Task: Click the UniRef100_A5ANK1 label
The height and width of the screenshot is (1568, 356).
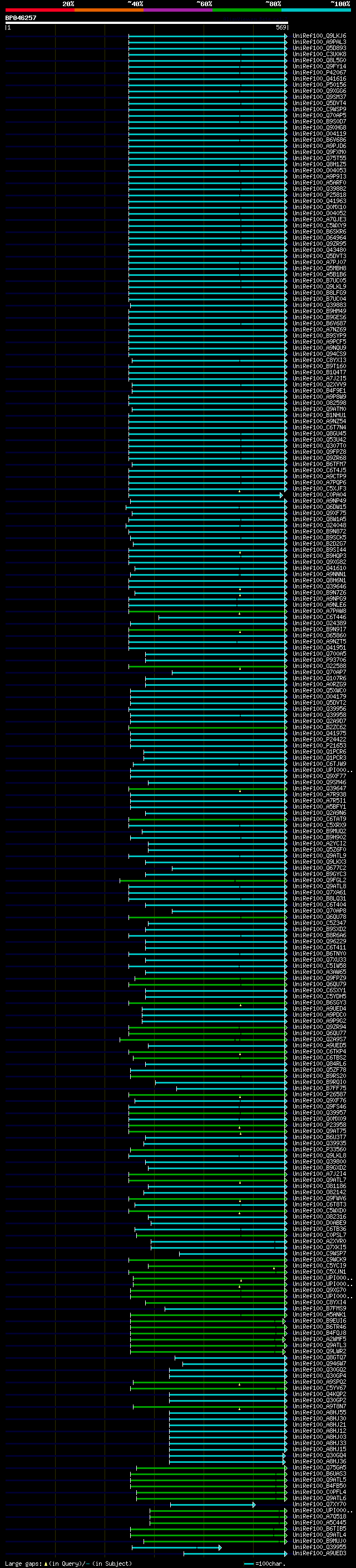Action: point(319,1315)
